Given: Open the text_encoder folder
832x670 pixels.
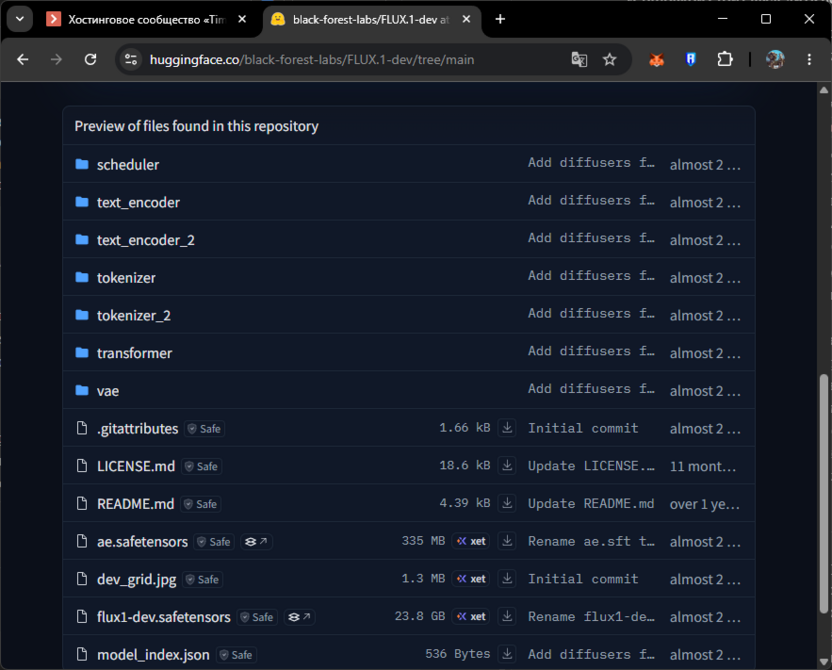Looking at the screenshot, I should click(x=138, y=202).
